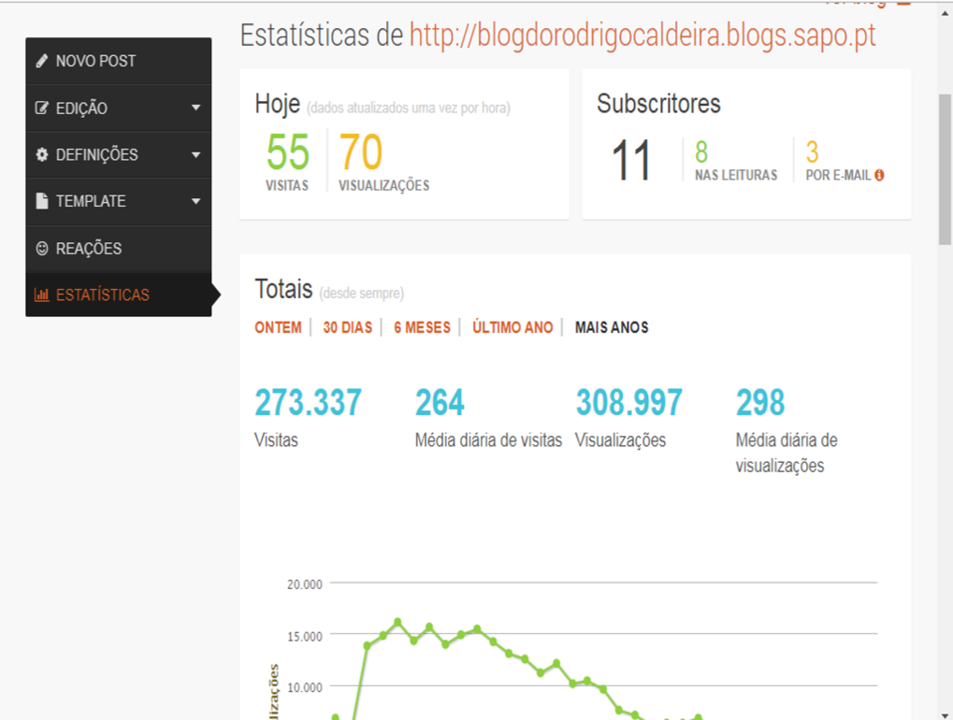Show Mais Anos statistics
953x720 pixels.
[x=611, y=327]
